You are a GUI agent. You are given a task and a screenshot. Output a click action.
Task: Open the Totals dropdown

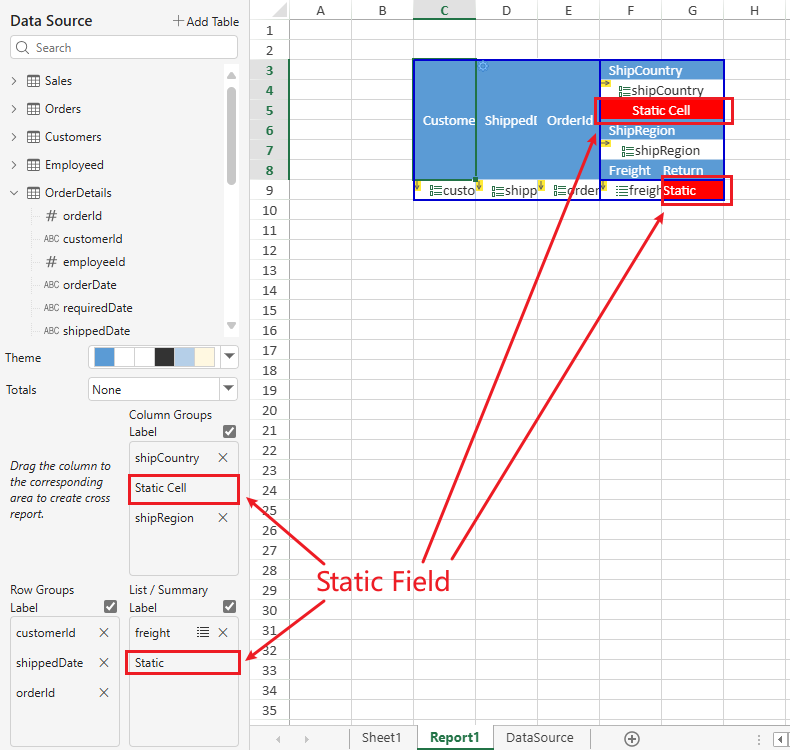tap(229, 389)
